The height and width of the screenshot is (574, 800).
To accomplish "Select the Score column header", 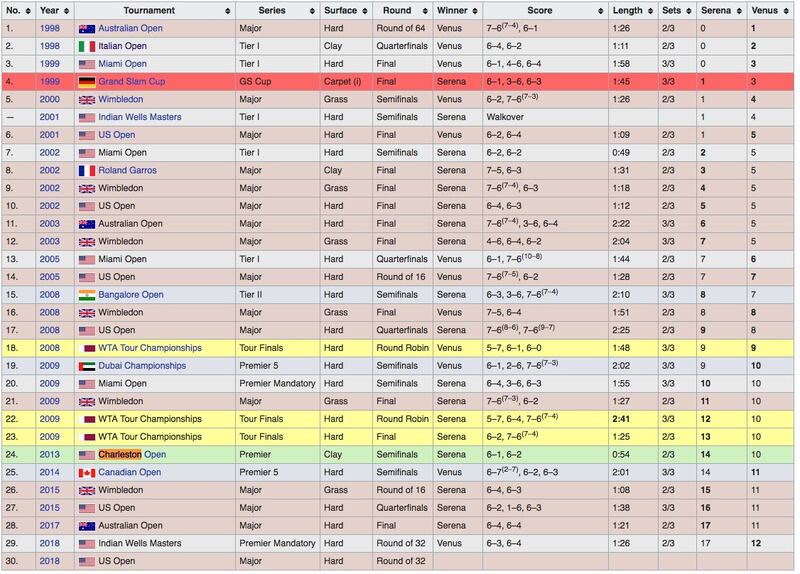I will (x=545, y=11).
